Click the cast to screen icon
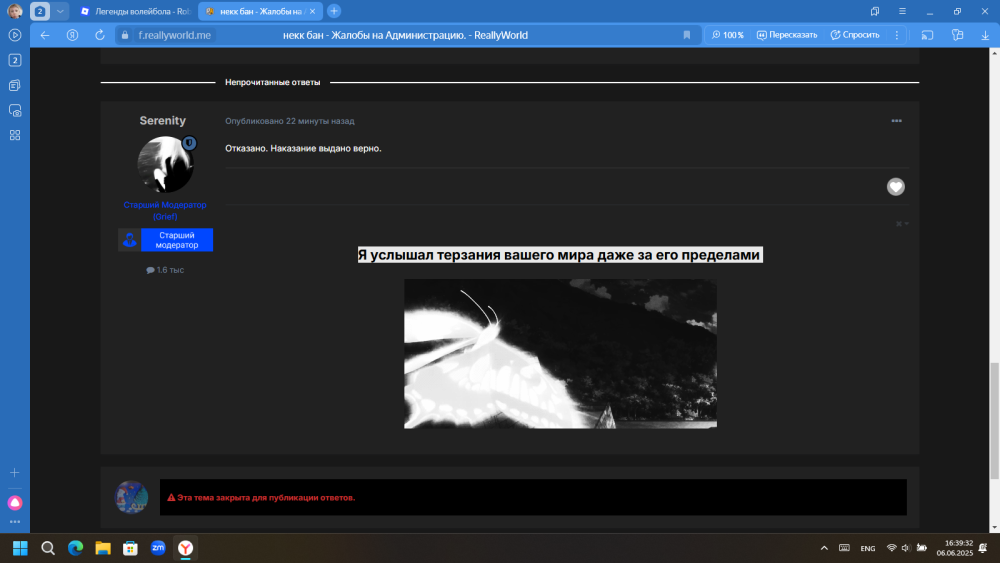This screenshot has width=1000, height=563. [x=927, y=35]
